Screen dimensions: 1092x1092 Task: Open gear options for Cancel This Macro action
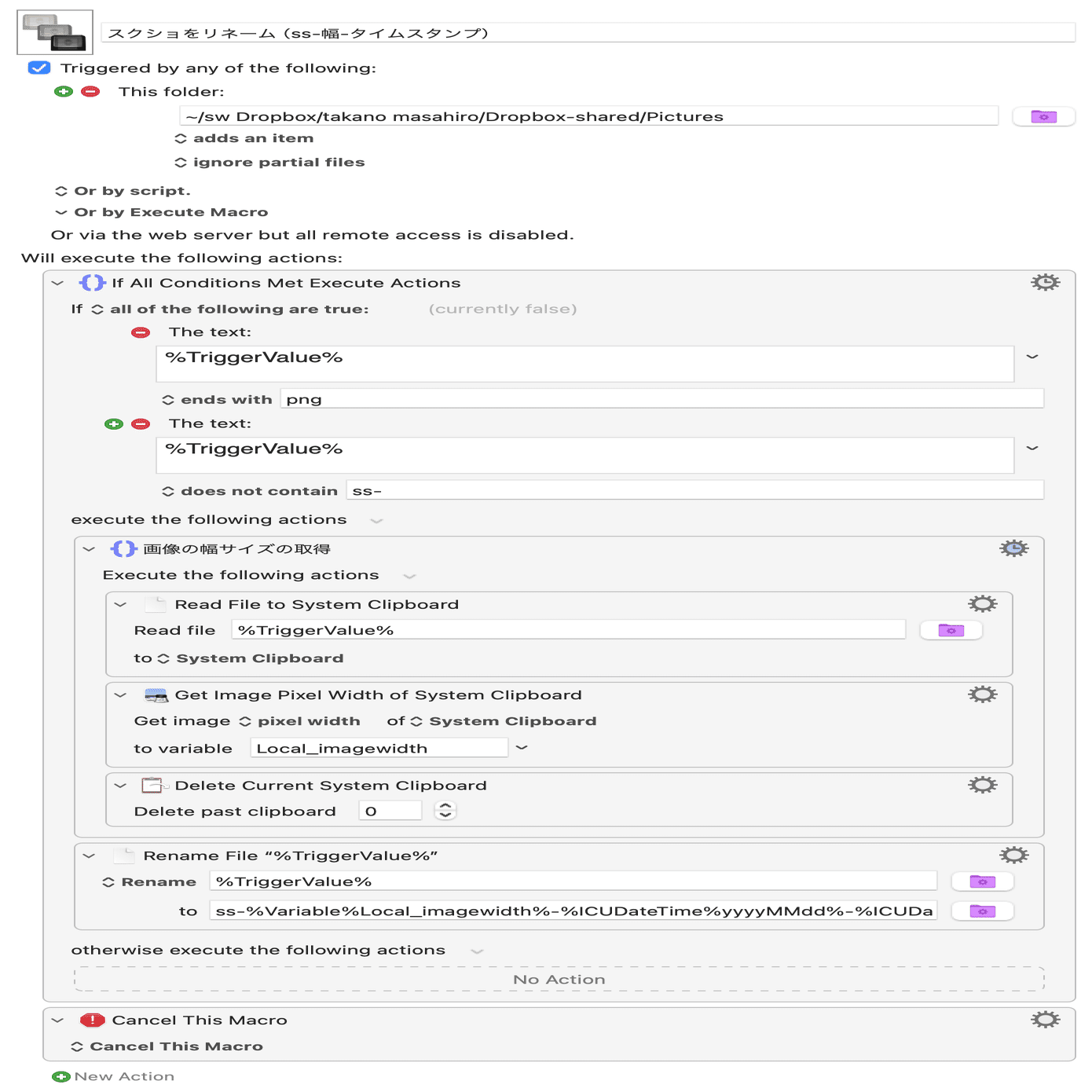[x=1045, y=1019]
